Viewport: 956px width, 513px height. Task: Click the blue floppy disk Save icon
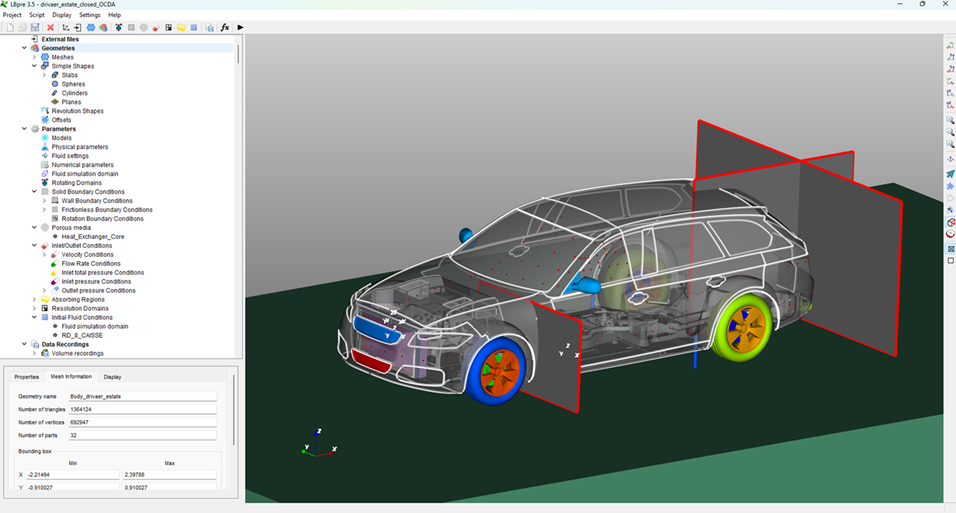tap(35, 27)
